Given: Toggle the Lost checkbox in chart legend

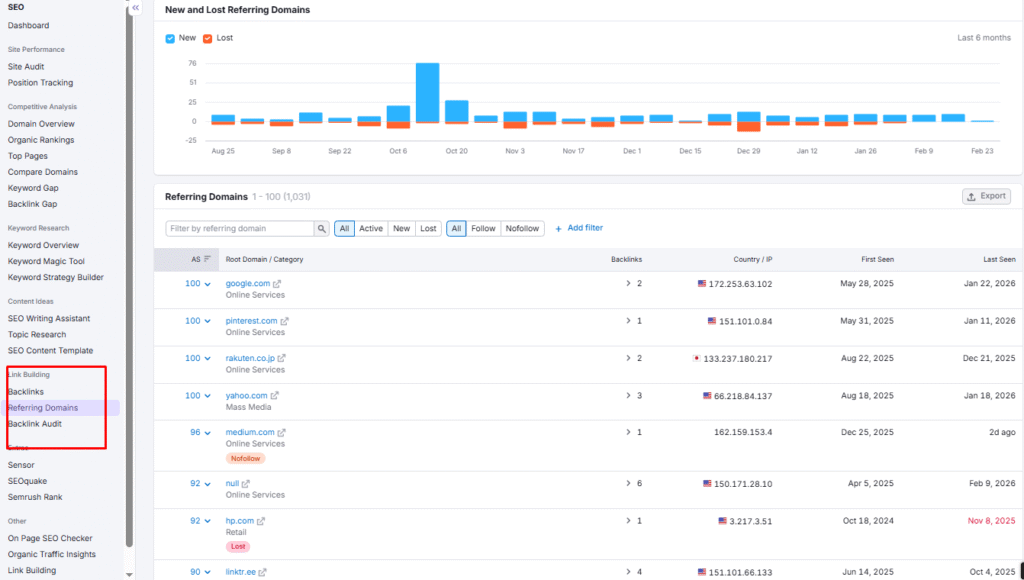Looking at the screenshot, I should pyautogui.click(x=208, y=38).
